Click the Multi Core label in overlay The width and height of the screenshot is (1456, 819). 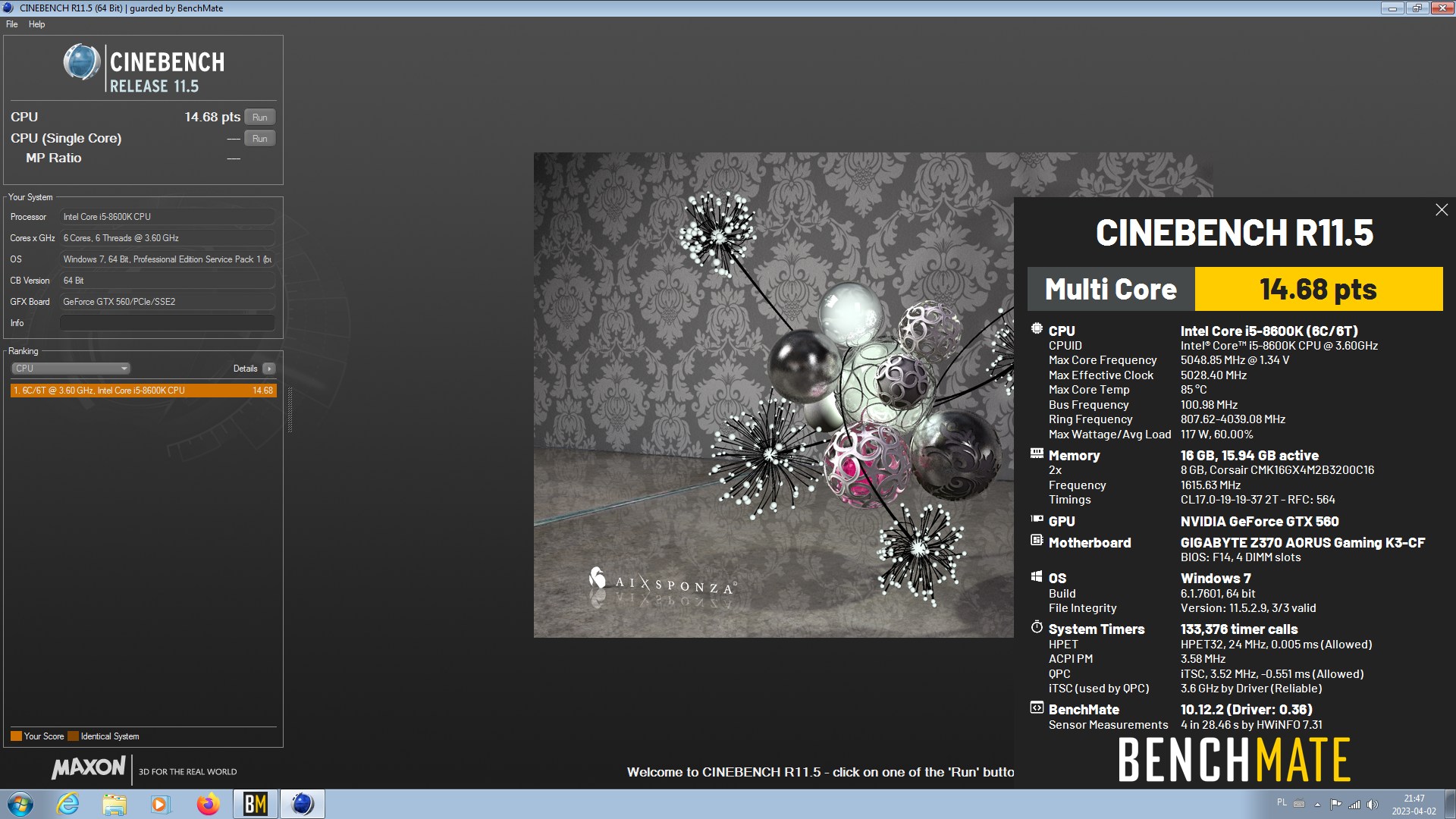(1110, 289)
